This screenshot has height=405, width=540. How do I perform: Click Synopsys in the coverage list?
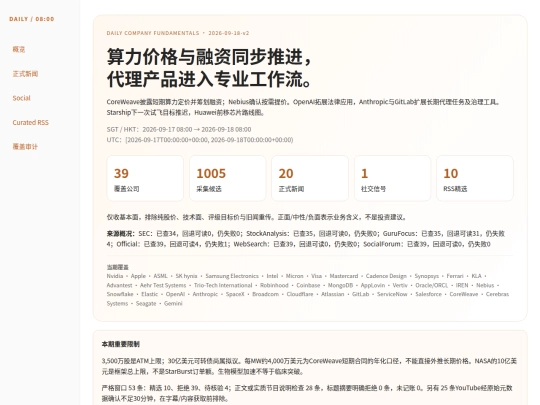tap(427, 276)
